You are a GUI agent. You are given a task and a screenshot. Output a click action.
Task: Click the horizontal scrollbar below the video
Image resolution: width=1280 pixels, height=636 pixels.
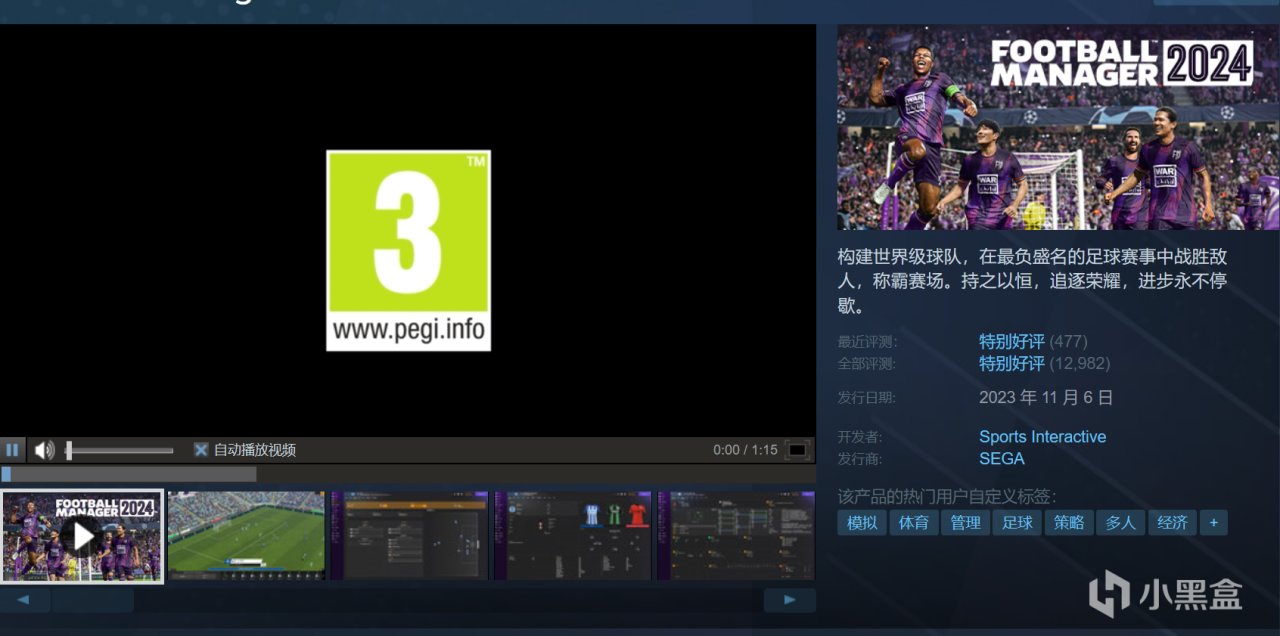(x=130, y=472)
